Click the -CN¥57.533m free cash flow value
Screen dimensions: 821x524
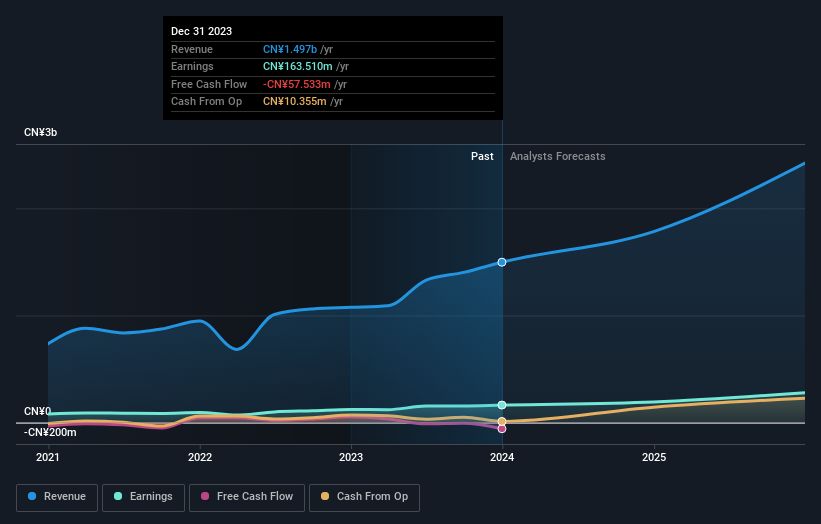tap(296, 84)
